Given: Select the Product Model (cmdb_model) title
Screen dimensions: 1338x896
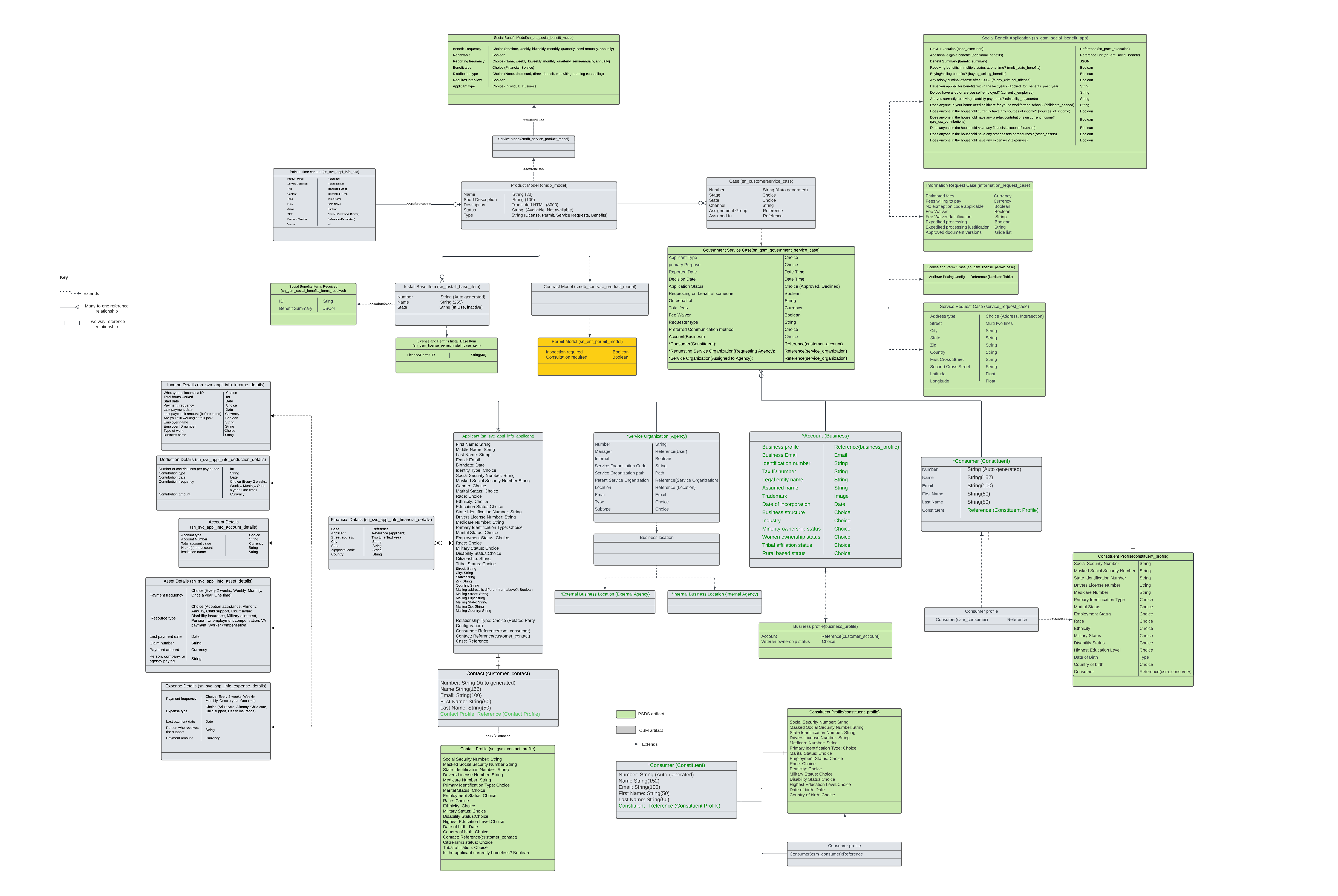Looking at the screenshot, I should [539, 185].
